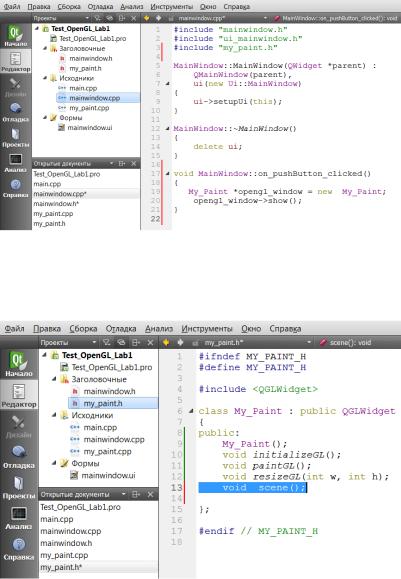
Task: Open Отладка mode in the mainwindow.cpp window sidebar
Action: 15,112
